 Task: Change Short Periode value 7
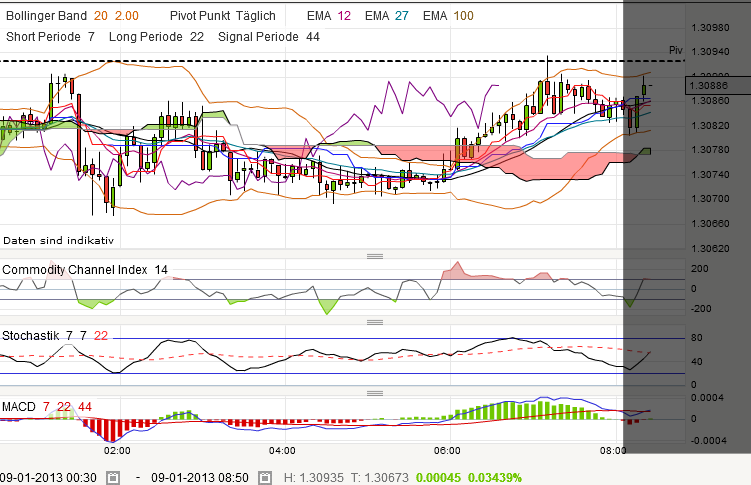click(x=91, y=37)
